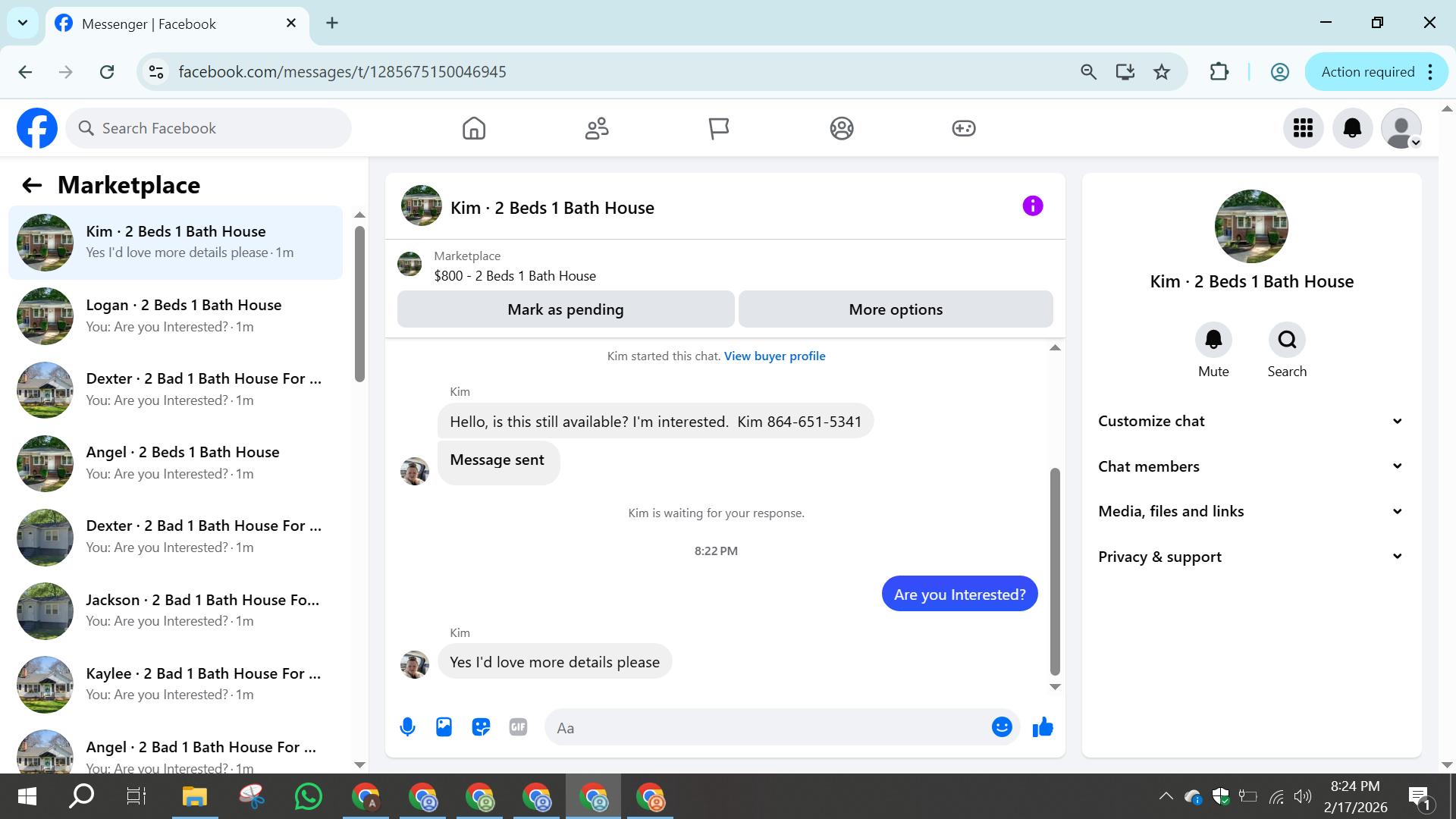1456x819 pixels.
Task: Open the Facebook Gaming tab icon
Action: [x=963, y=128]
